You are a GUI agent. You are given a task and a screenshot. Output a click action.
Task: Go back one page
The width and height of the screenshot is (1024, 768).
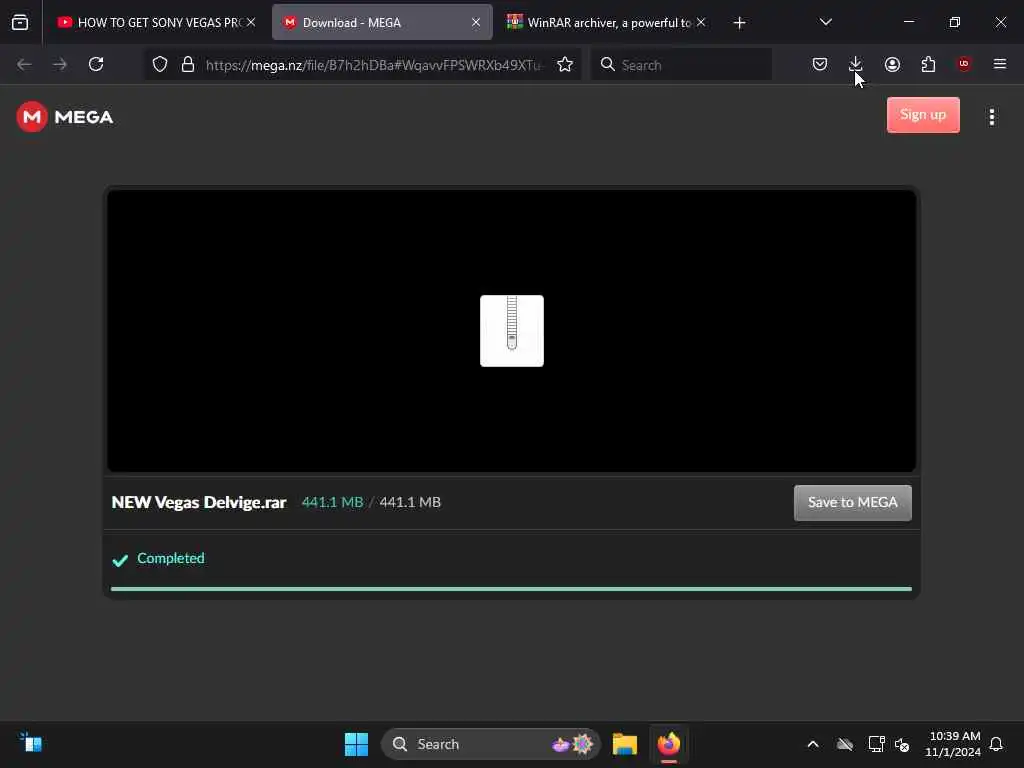(24, 64)
